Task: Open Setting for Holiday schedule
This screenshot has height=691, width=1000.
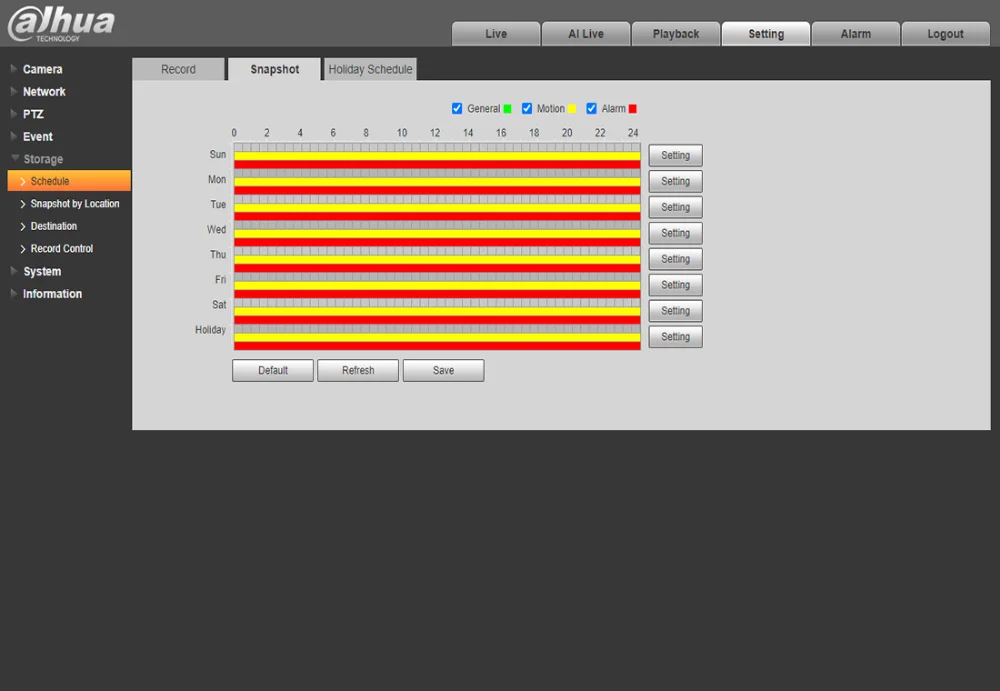Action: 675,336
